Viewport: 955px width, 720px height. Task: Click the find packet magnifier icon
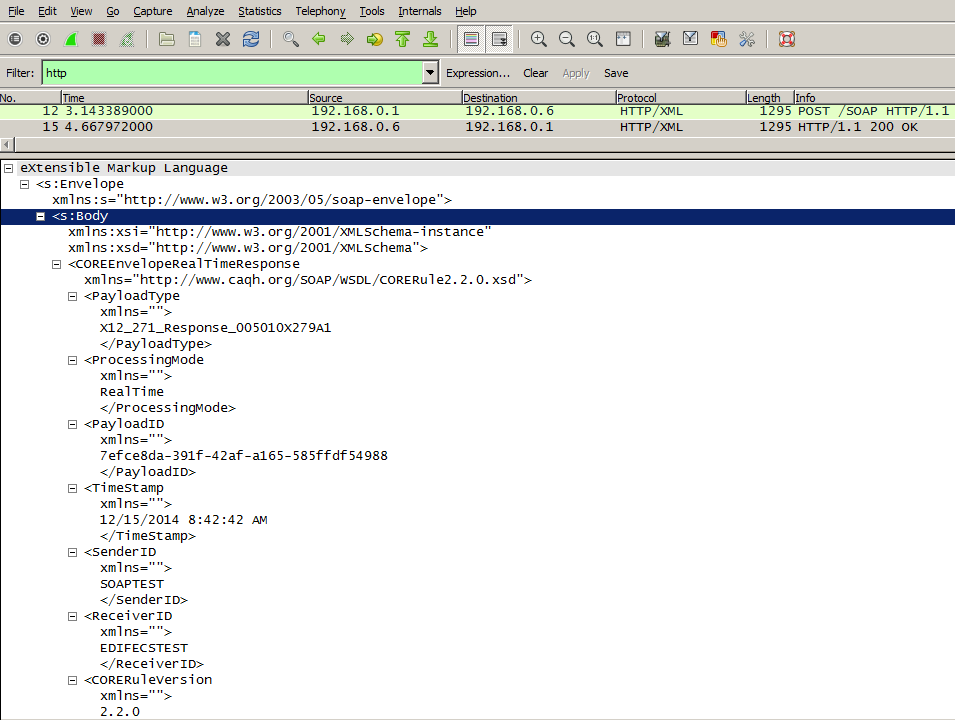click(291, 39)
